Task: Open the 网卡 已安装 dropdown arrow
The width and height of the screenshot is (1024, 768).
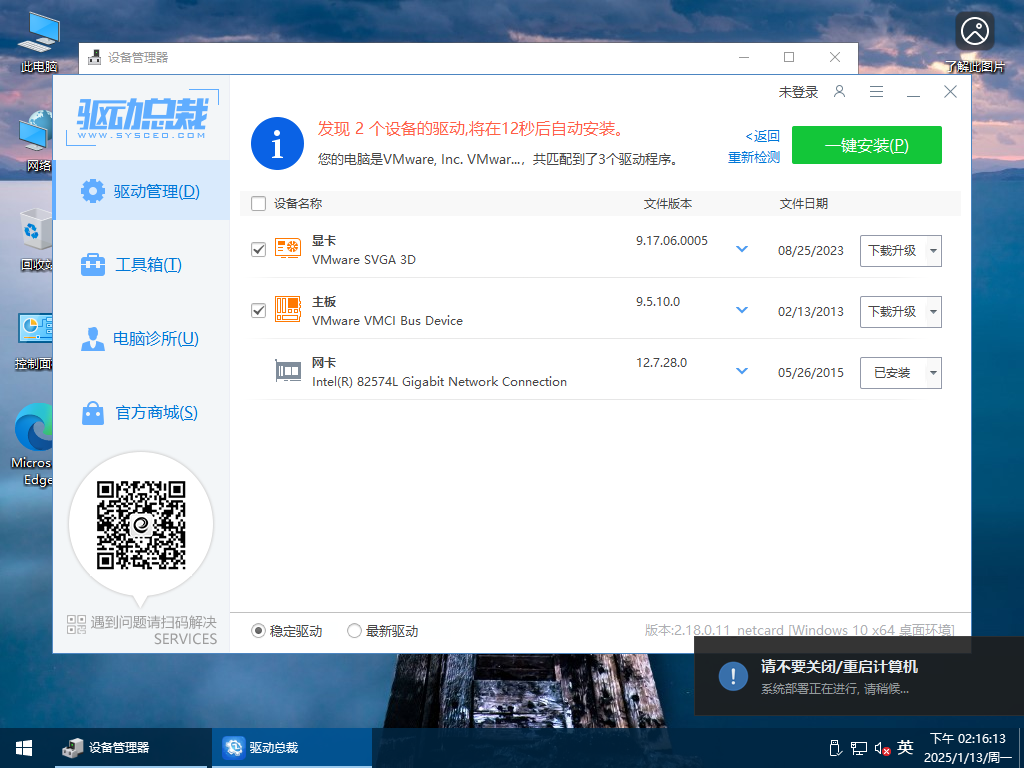Action: (x=933, y=373)
